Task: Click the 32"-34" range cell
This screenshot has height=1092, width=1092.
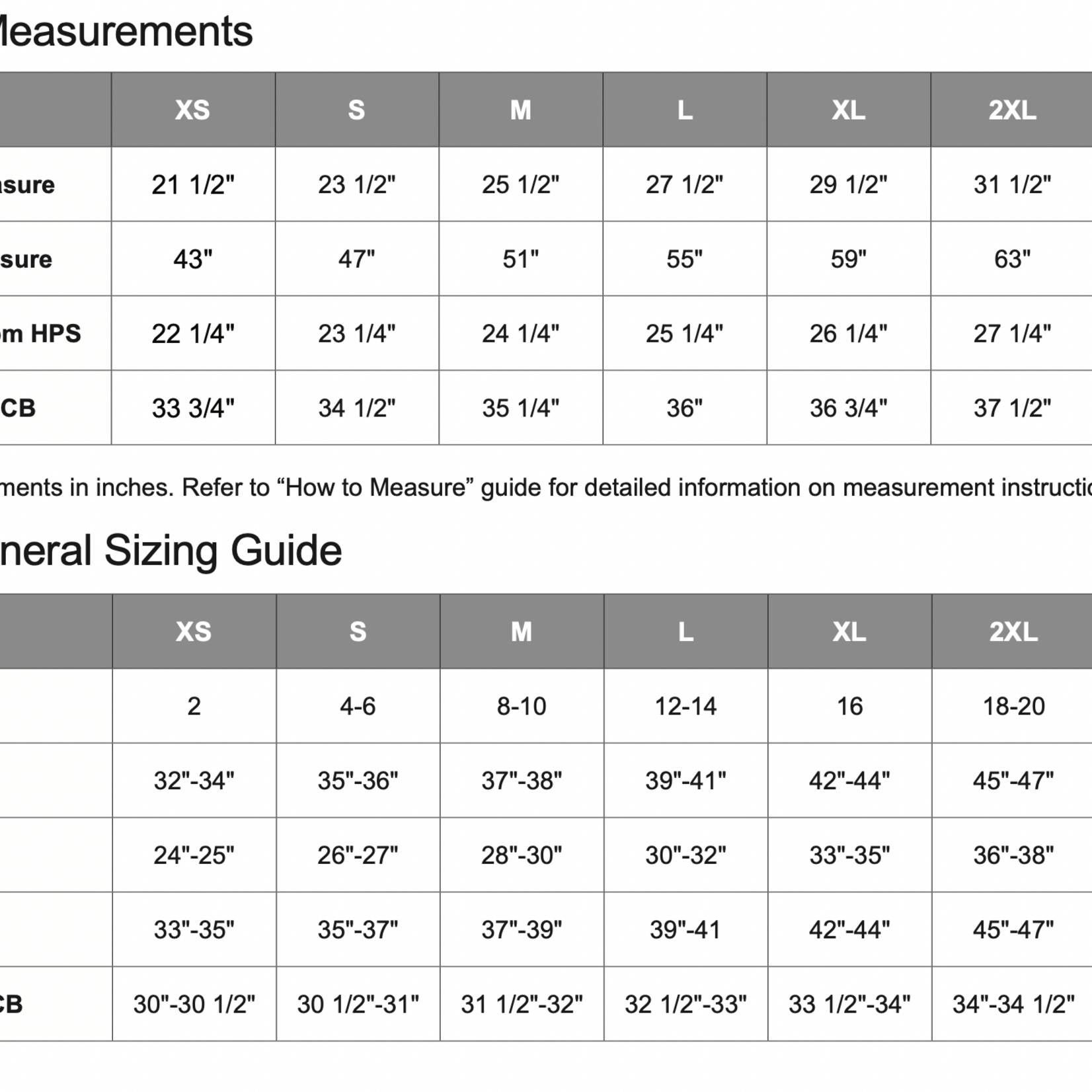Action: click(194, 781)
